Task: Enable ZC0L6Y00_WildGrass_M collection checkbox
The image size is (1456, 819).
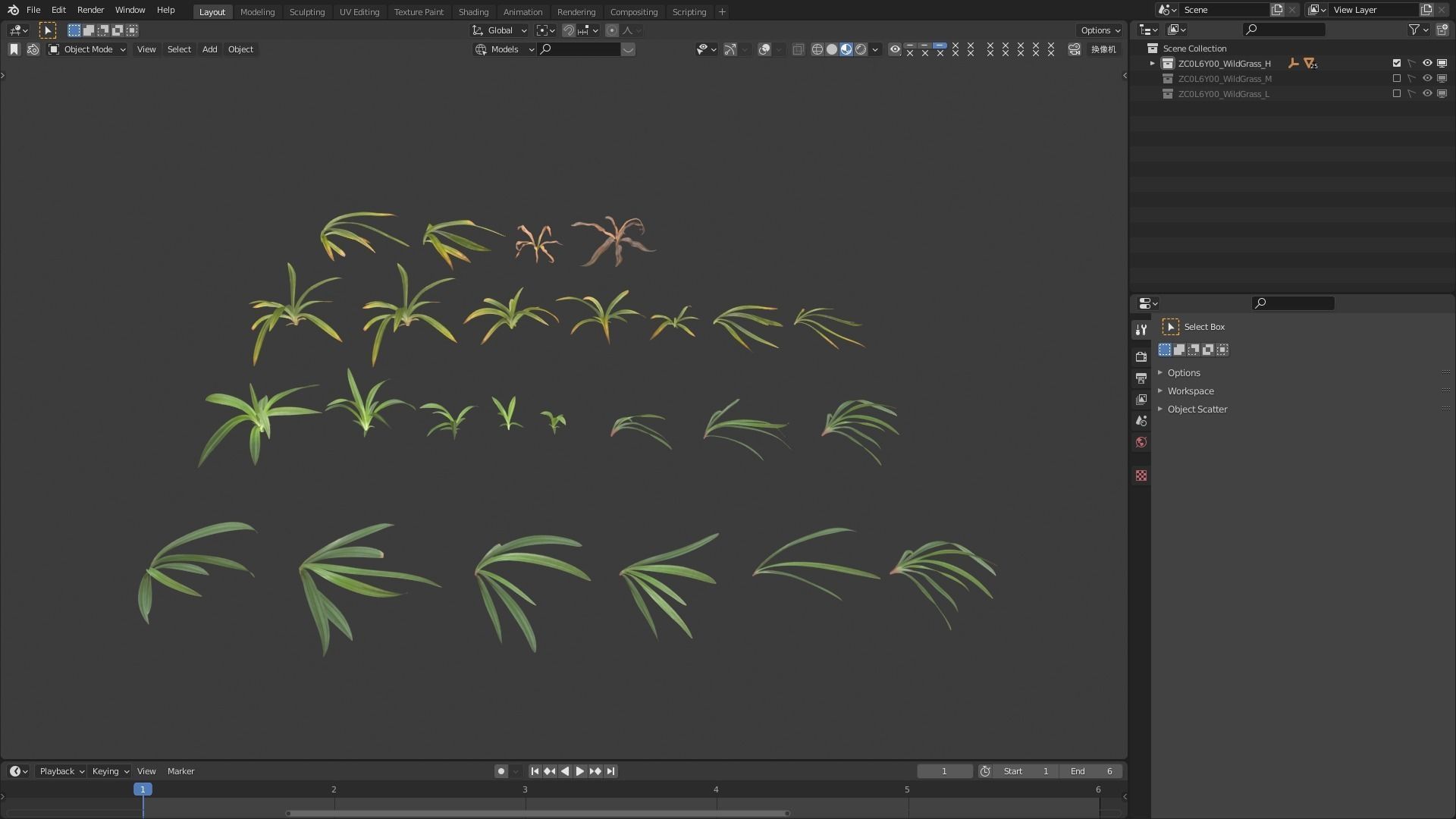Action: click(1397, 79)
